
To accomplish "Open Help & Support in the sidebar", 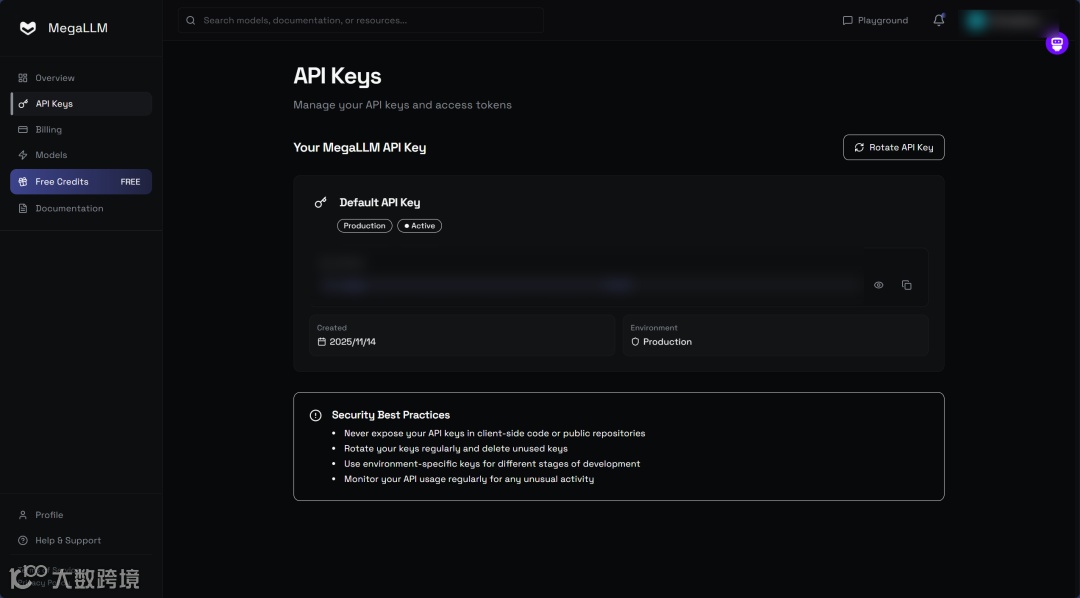I will pos(81,541).
